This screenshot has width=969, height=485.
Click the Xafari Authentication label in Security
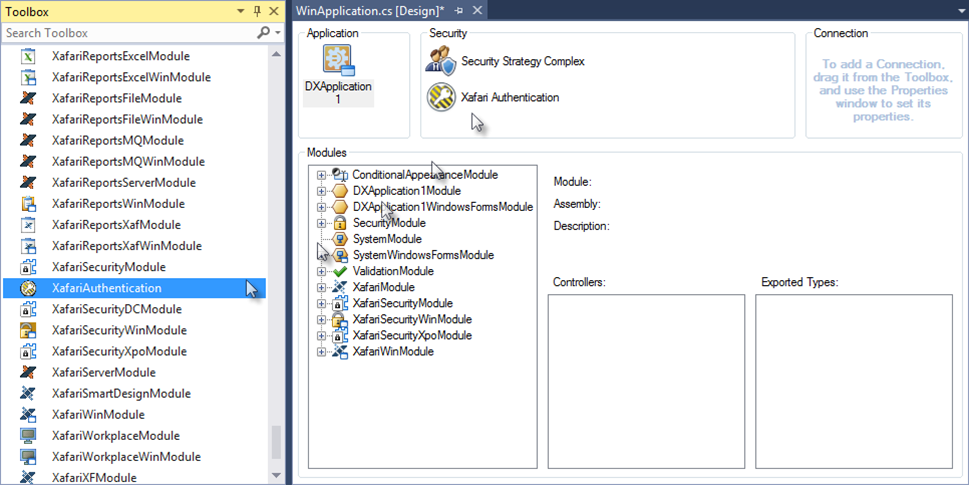(x=510, y=97)
